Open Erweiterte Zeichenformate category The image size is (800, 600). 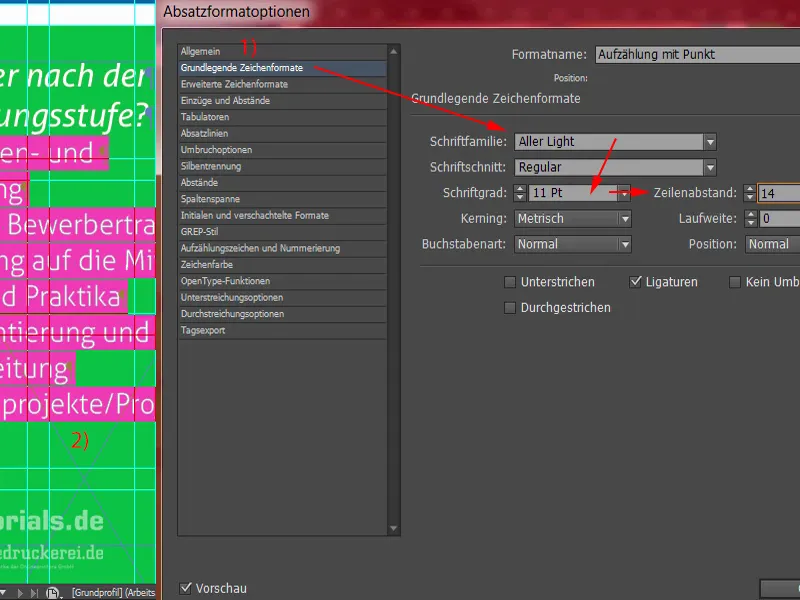coord(282,84)
